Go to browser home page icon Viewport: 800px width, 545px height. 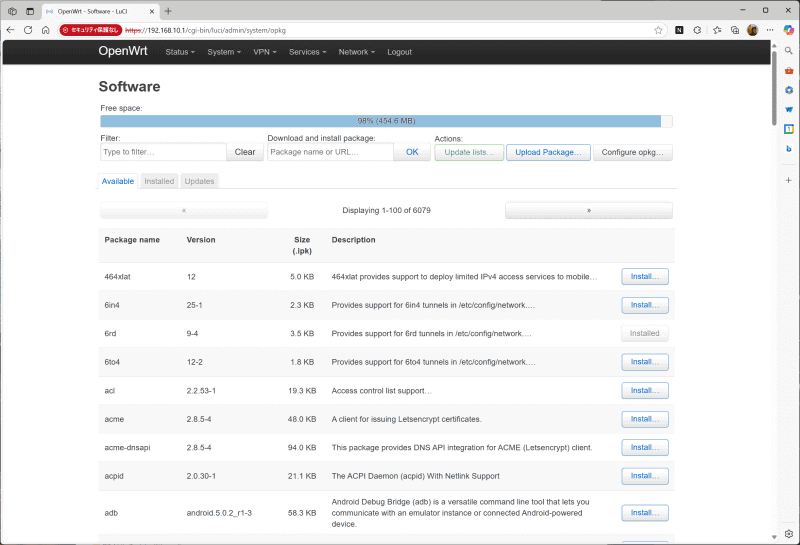[45, 30]
